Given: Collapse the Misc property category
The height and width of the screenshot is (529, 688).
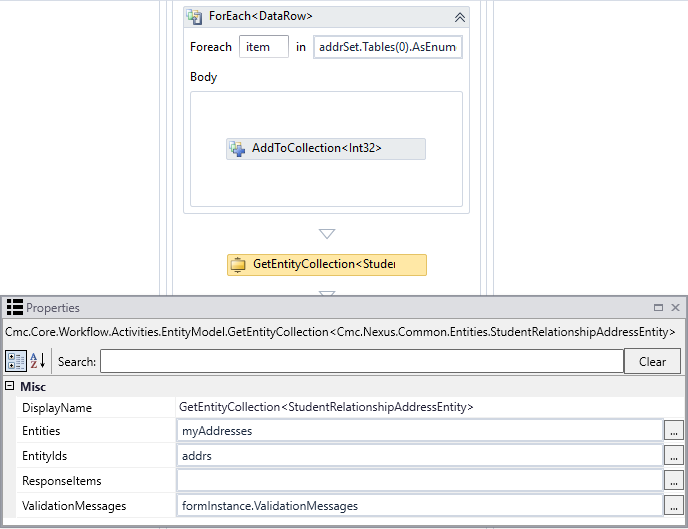Looking at the screenshot, I should tap(10, 386).
